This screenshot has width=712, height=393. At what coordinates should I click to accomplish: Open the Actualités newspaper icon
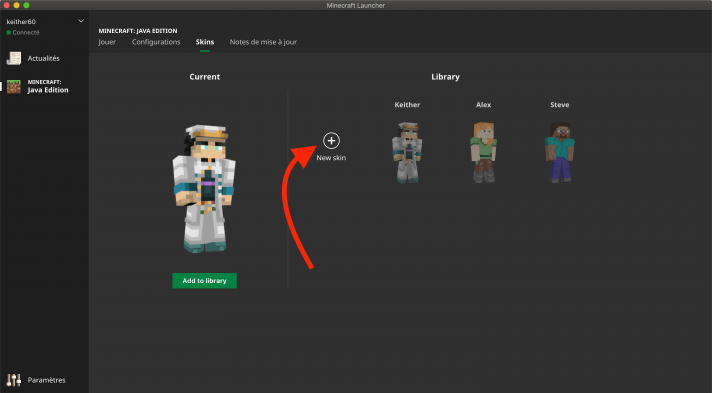(14, 58)
